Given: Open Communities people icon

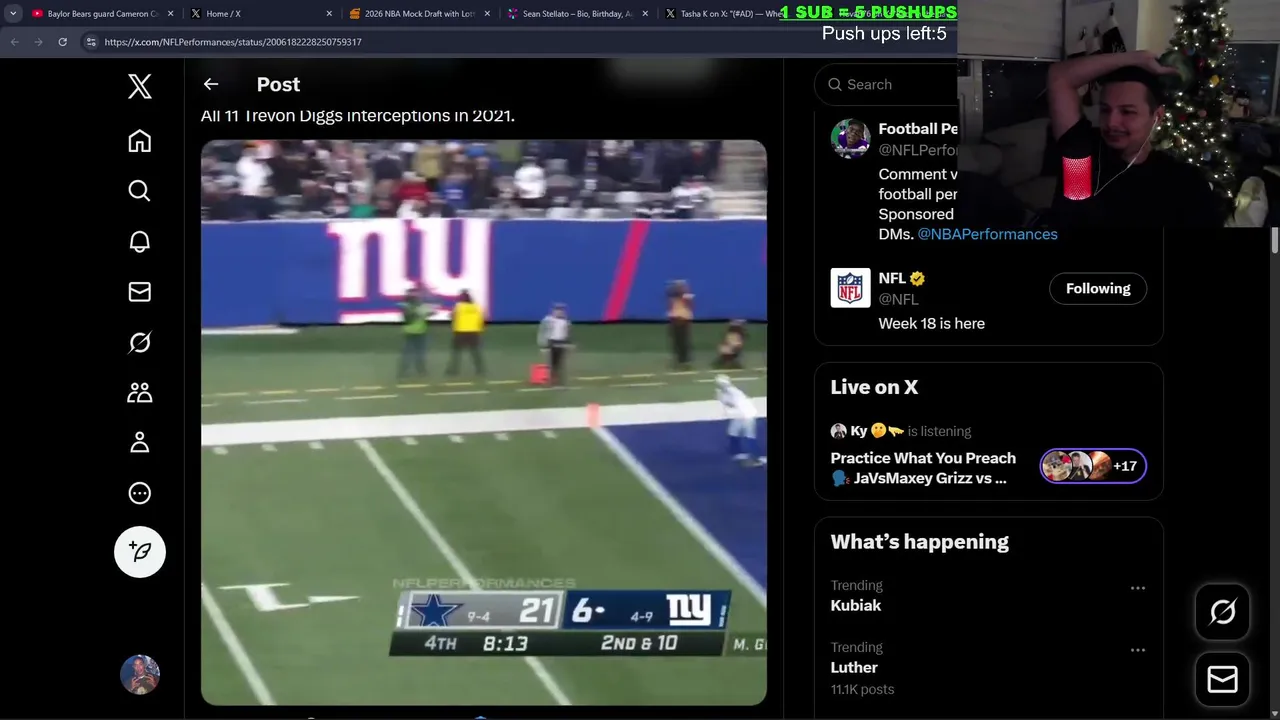Looking at the screenshot, I should (x=140, y=392).
